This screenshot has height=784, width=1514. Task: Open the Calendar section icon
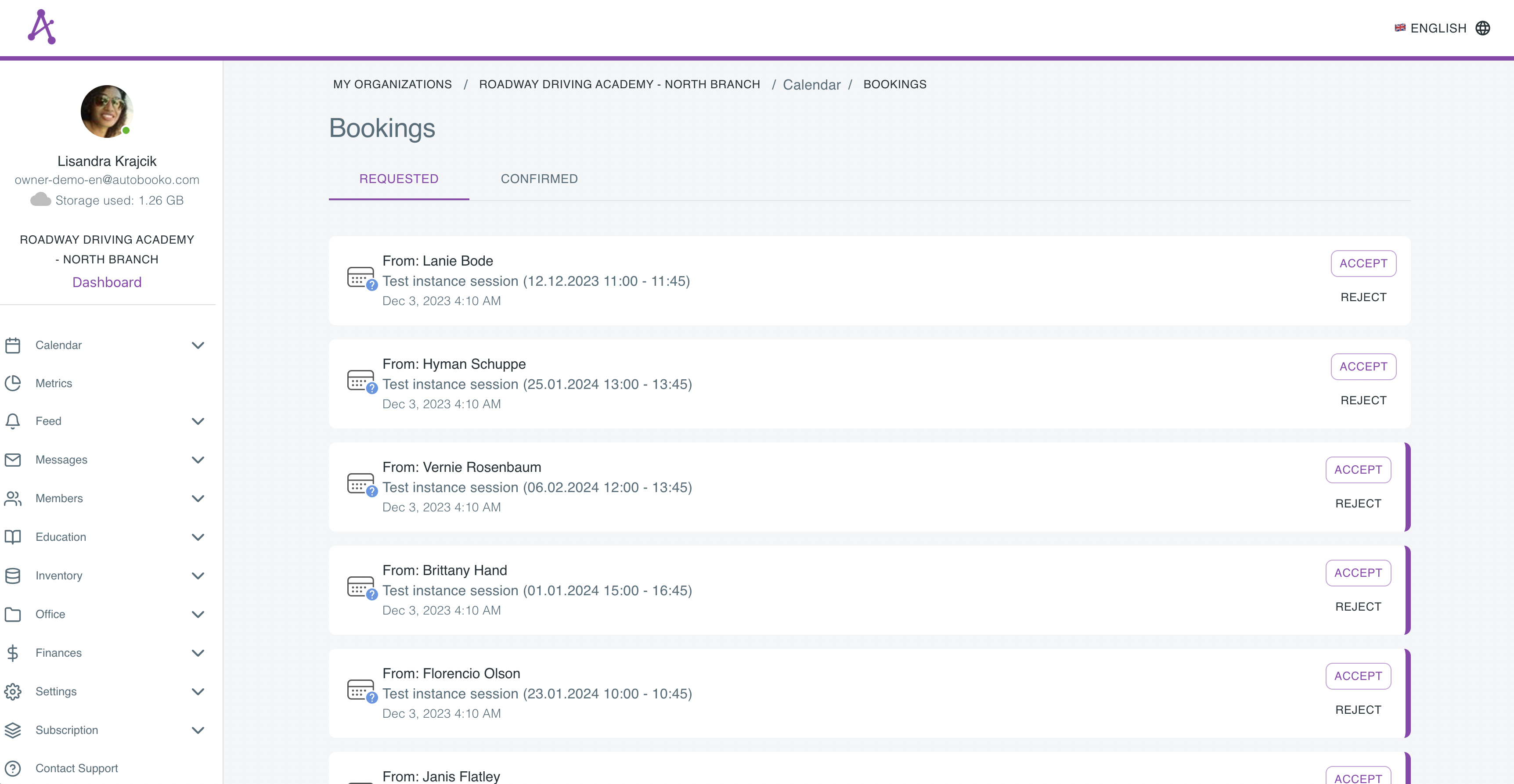[13, 345]
